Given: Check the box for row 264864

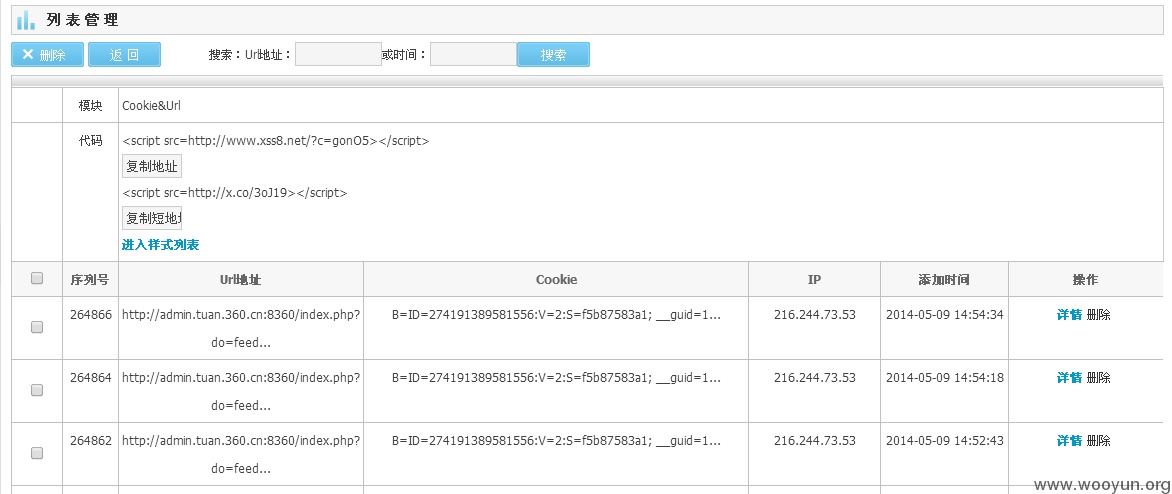Looking at the screenshot, I should pyautogui.click(x=37, y=390).
